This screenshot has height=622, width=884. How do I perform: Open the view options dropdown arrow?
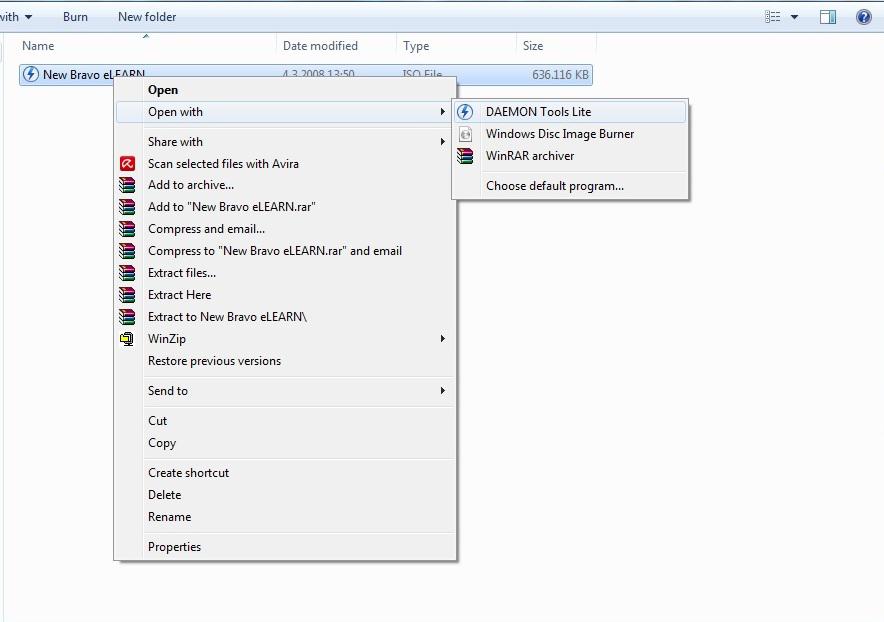pos(794,17)
